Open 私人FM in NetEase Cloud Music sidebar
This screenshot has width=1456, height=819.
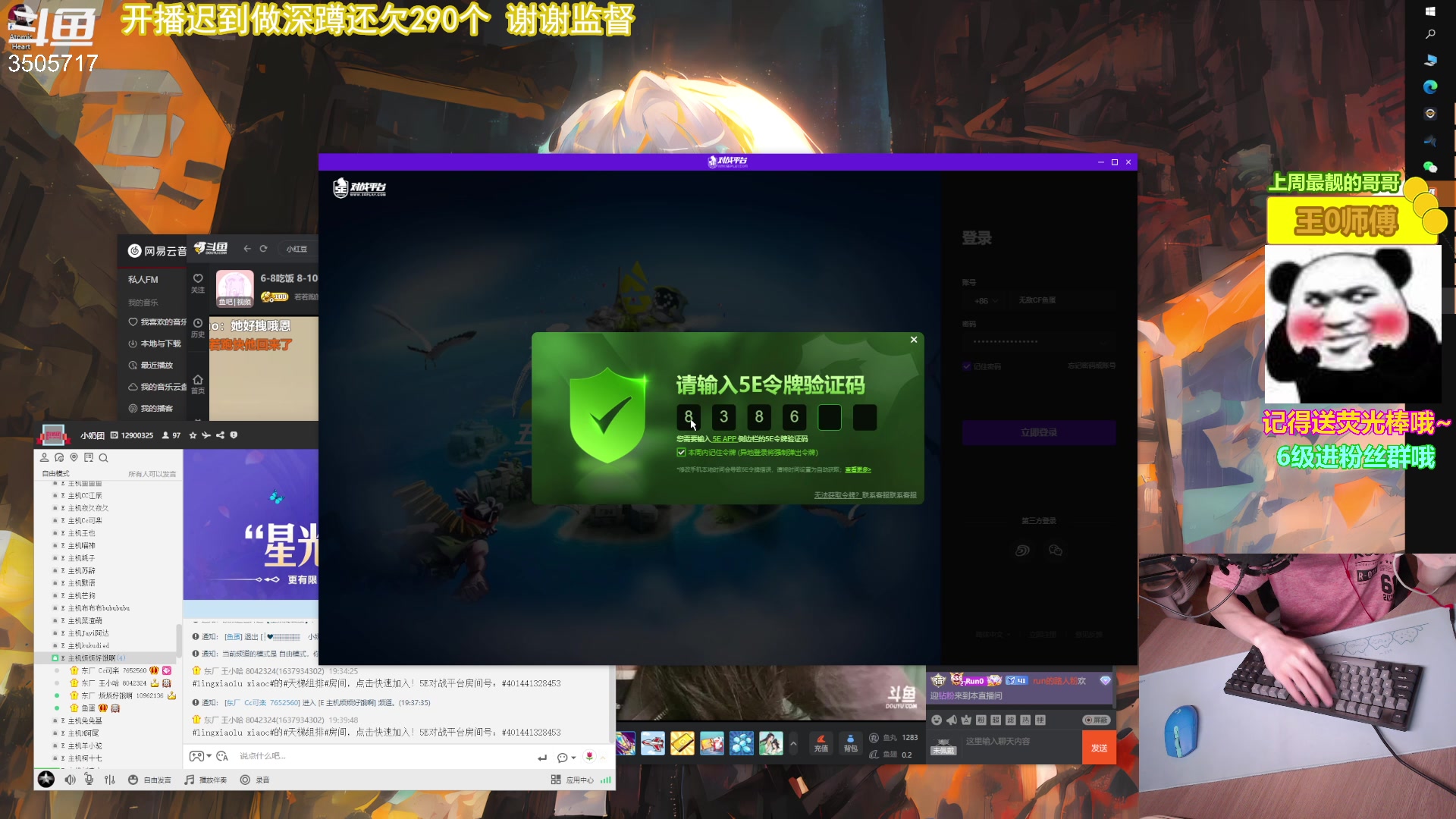[143, 279]
